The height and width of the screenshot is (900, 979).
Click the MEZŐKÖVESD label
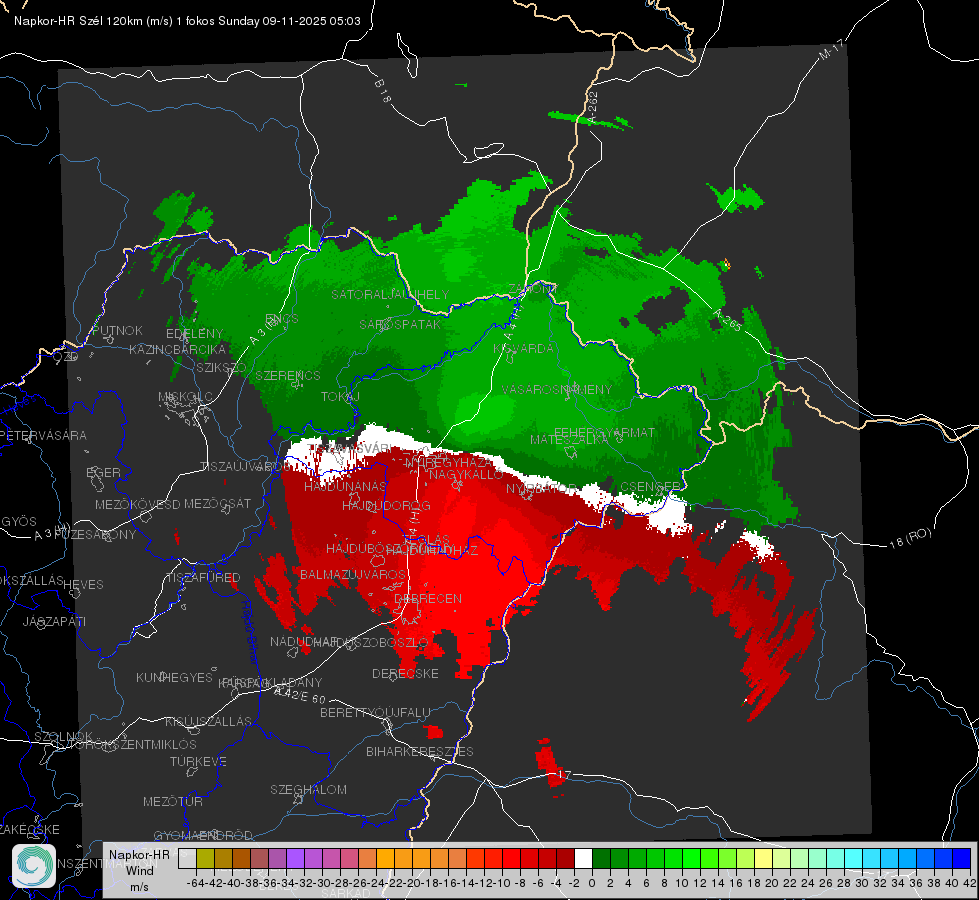click(x=137, y=504)
